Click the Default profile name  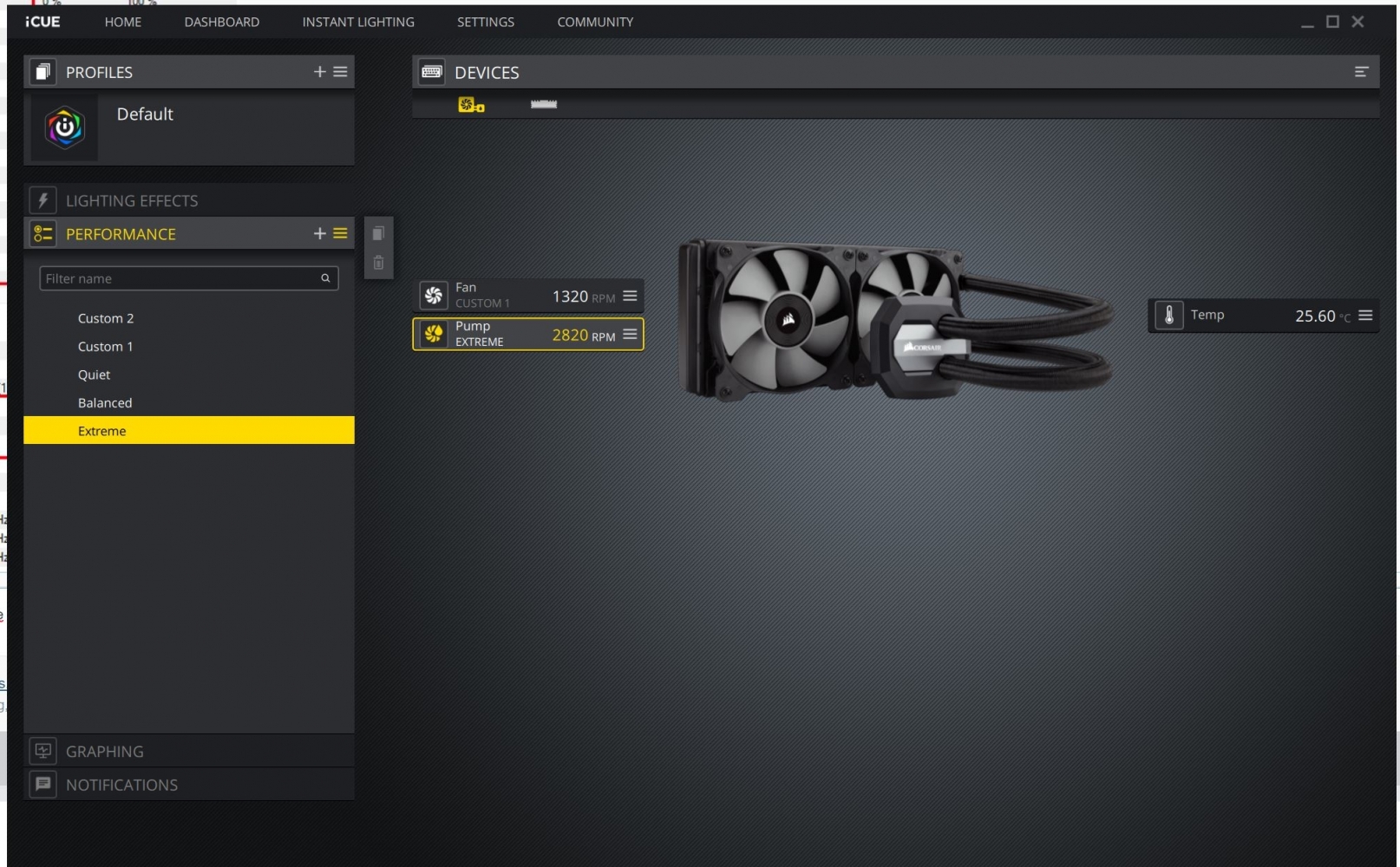[x=145, y=114]
